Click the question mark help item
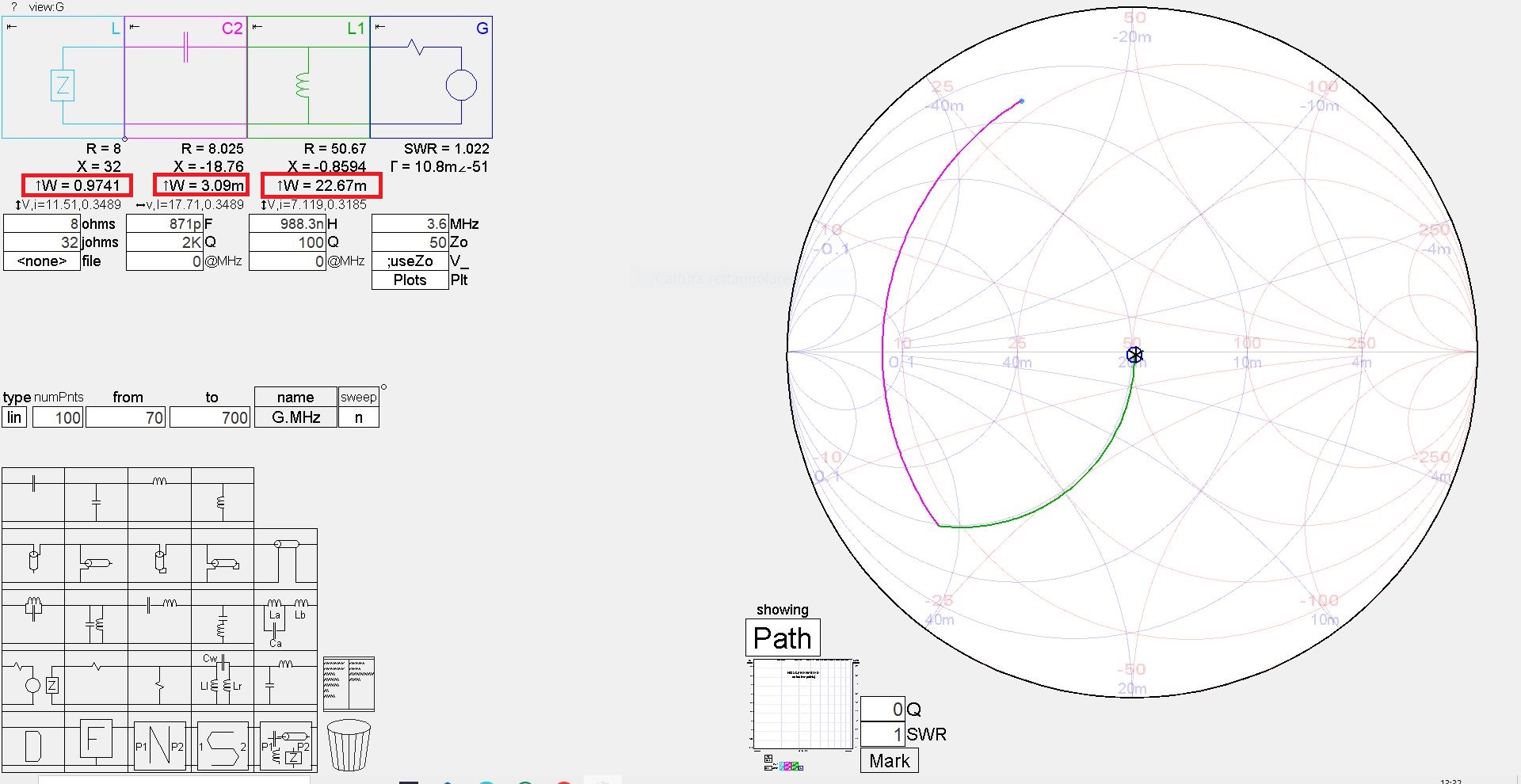The image size is (1521, 784). [x=13, y=7]
